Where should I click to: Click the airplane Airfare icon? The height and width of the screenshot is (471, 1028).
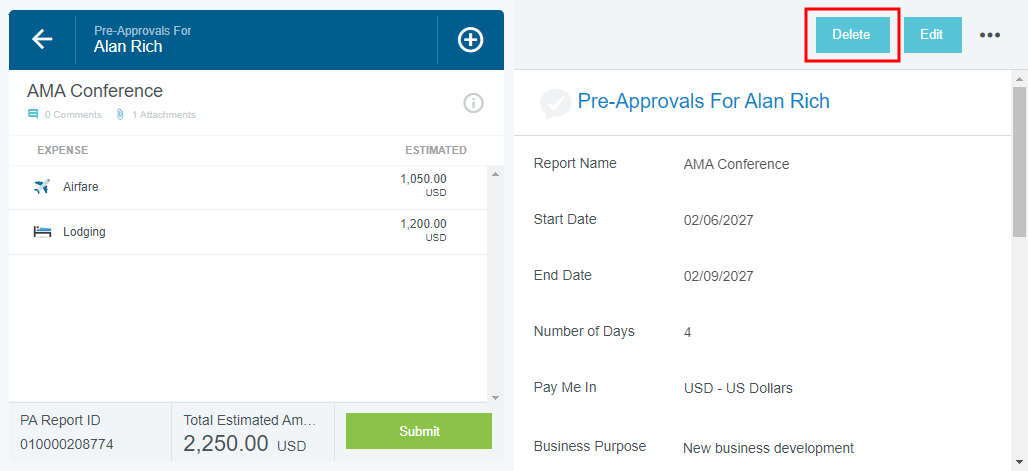coord(42,187)
